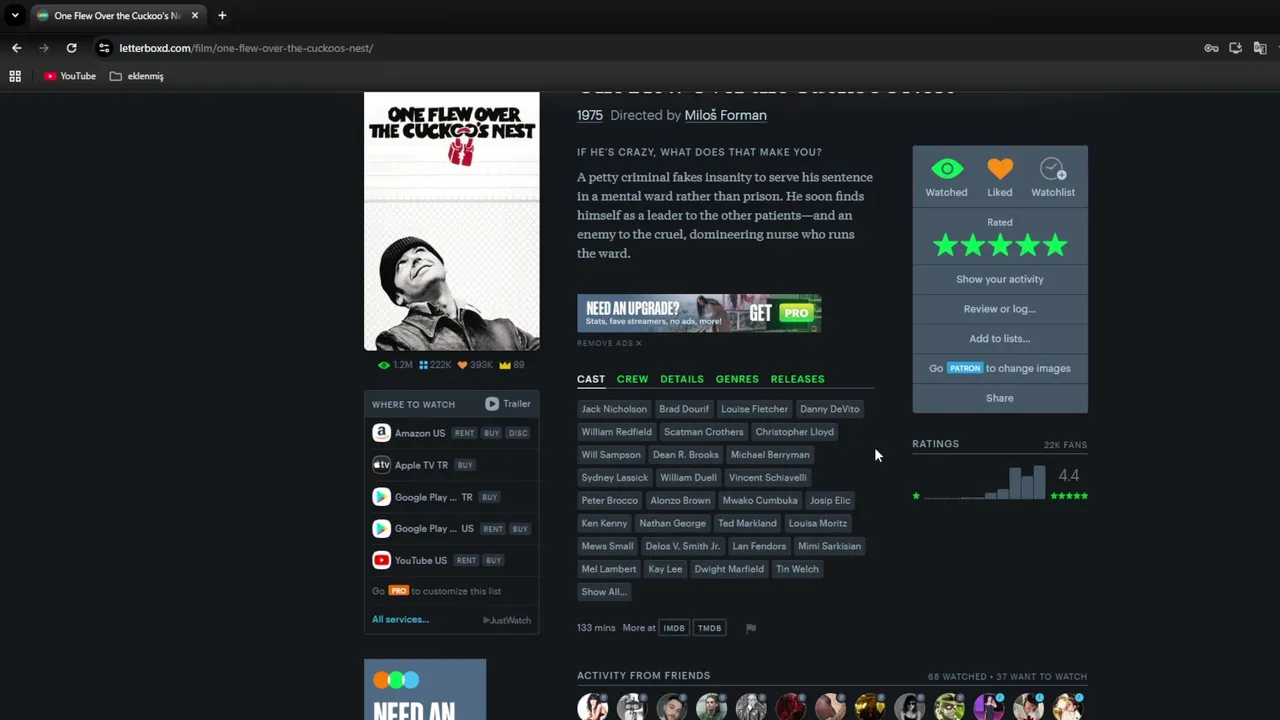This screenshot has width=1280, height=720.
Task: Click BUY for YouTube US
Action: point(493,560)
